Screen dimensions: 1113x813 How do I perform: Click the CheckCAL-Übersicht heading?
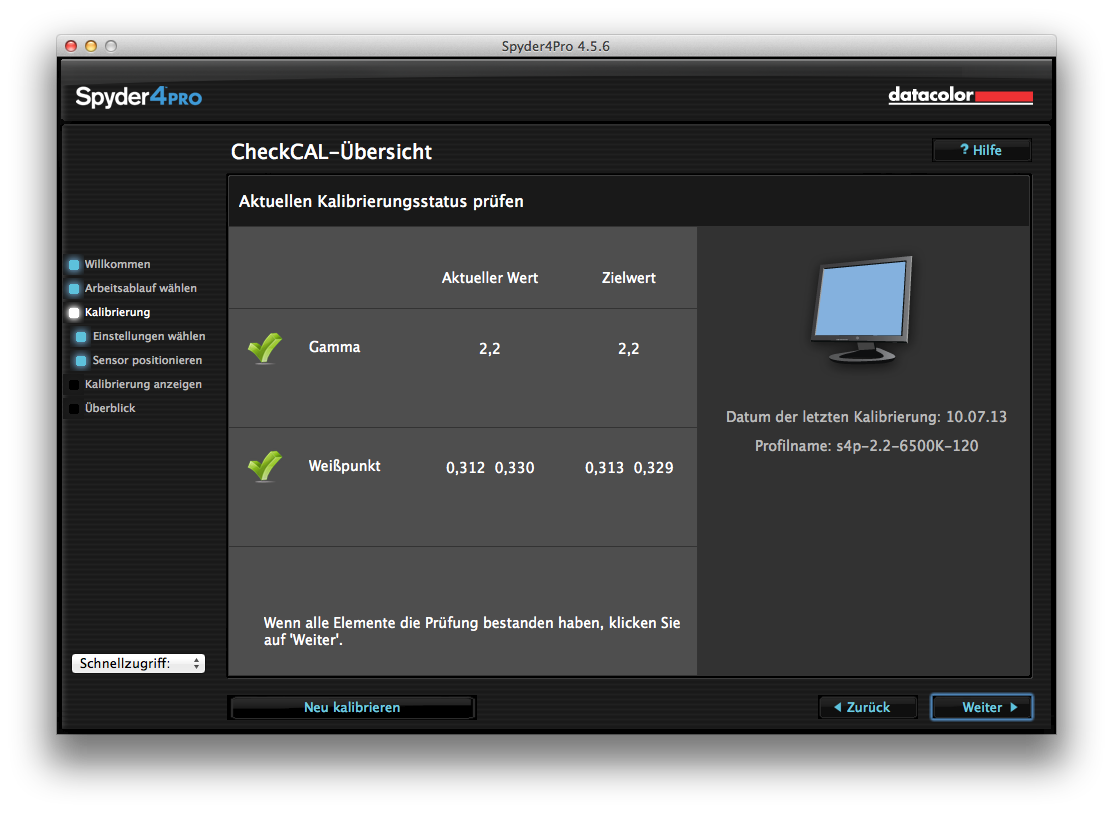pyautogui.click(x=331, y=151)
